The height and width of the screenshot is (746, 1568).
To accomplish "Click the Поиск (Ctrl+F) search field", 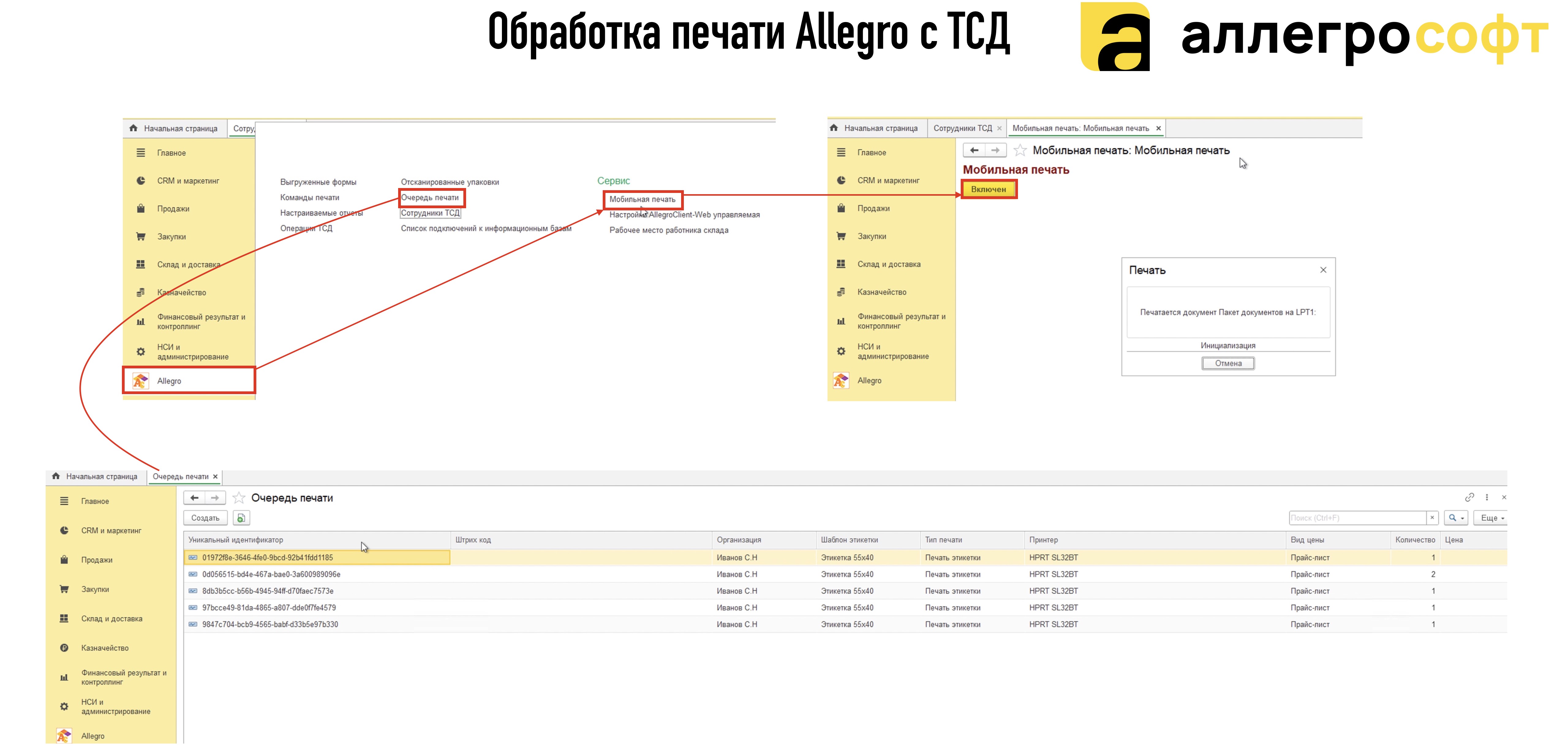I will click(x=1357, y=518).
